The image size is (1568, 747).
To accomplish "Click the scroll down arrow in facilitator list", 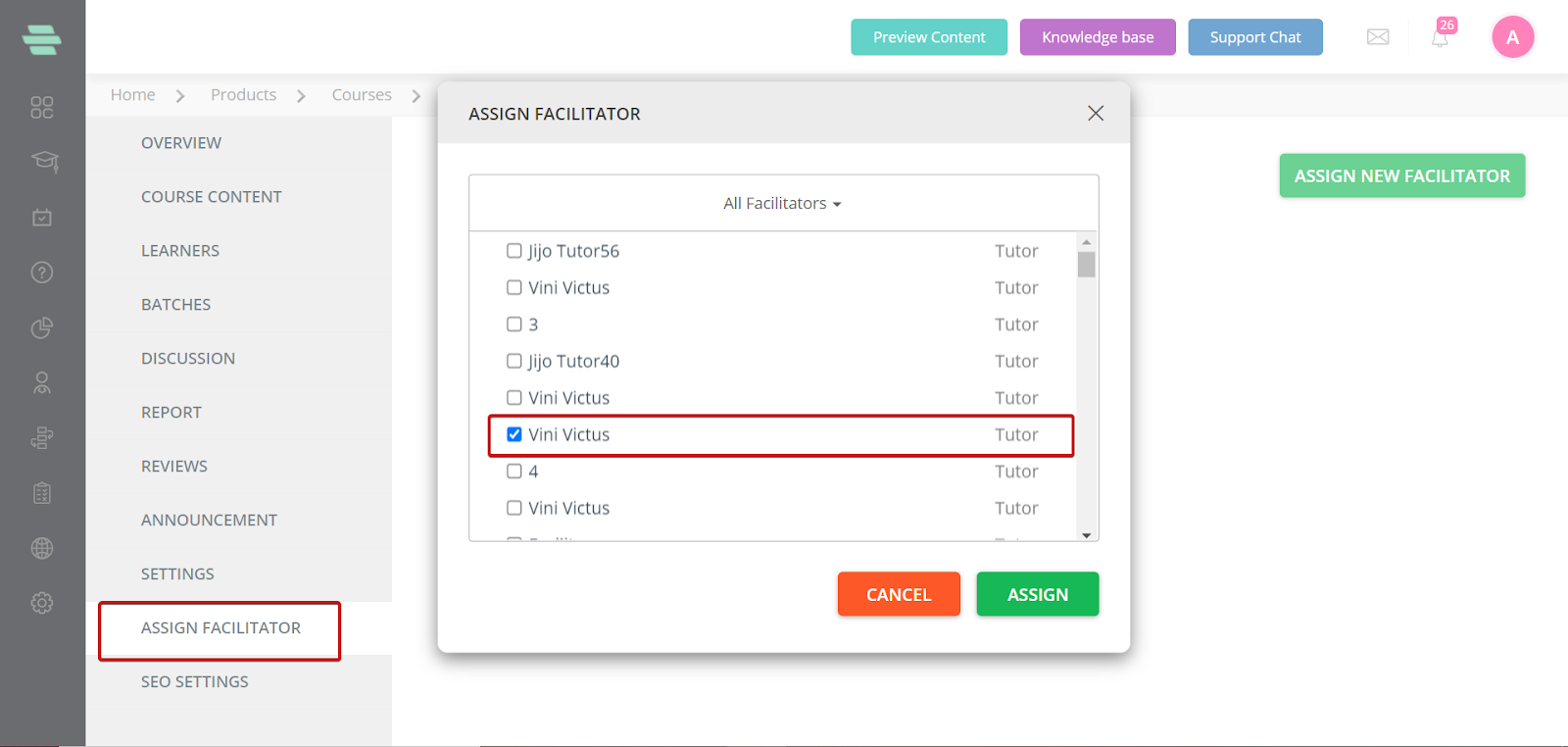I will [1086, 535].
